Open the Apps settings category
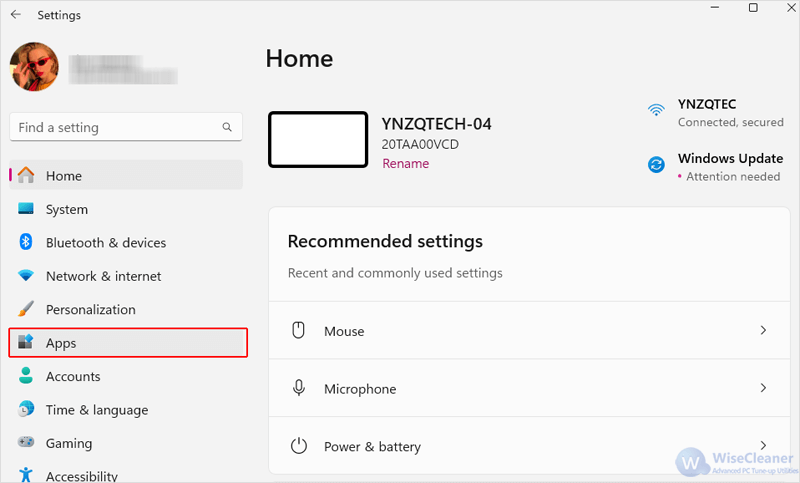Screen dimensions: 800x483 click(x=128, y=343)
